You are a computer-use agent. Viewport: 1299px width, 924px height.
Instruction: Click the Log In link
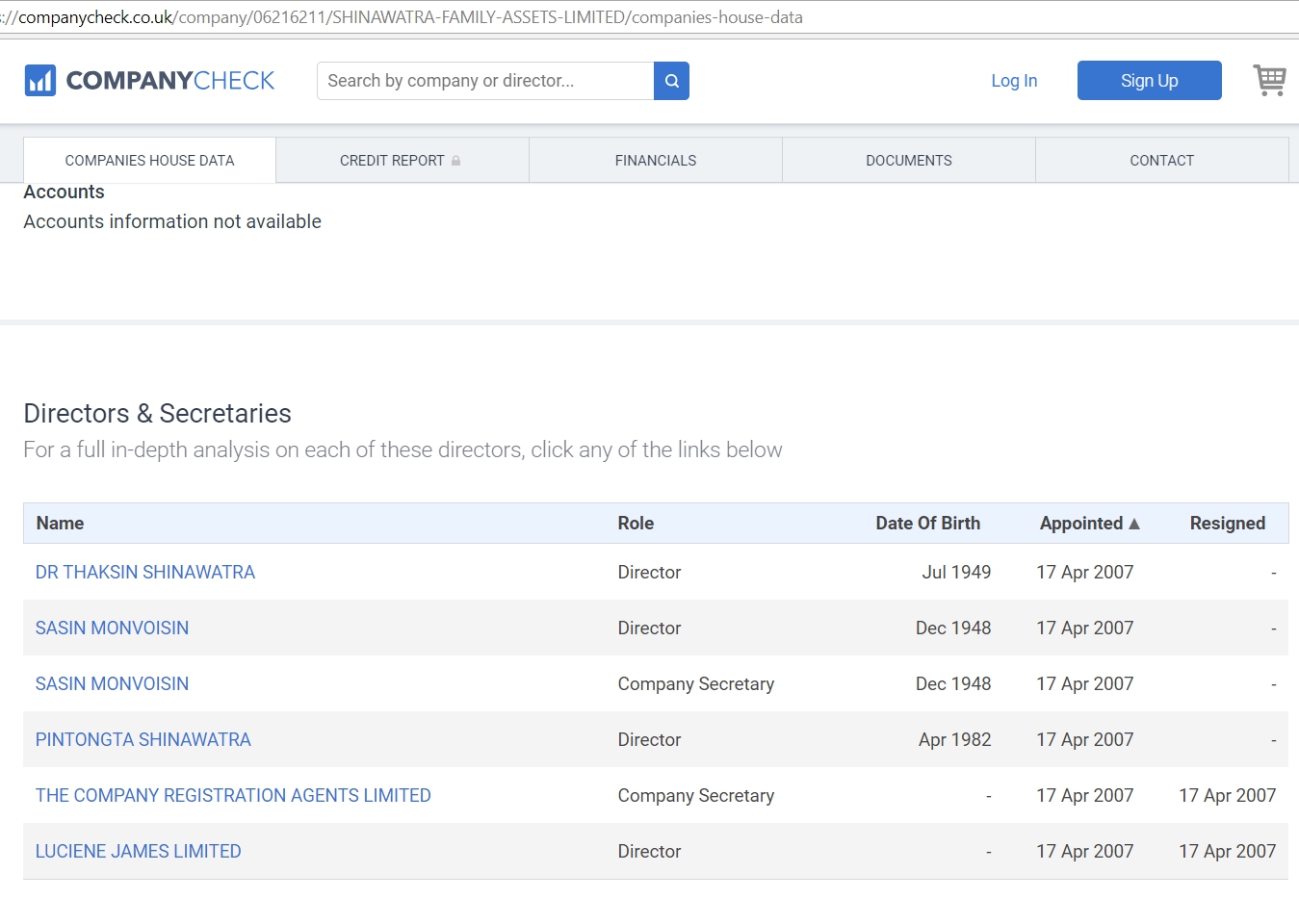(1014, 81)
